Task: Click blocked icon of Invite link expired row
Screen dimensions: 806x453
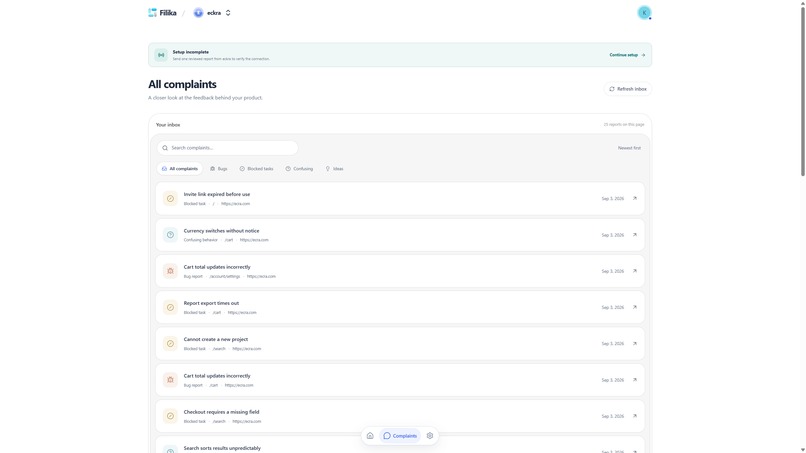Action: 170,198
